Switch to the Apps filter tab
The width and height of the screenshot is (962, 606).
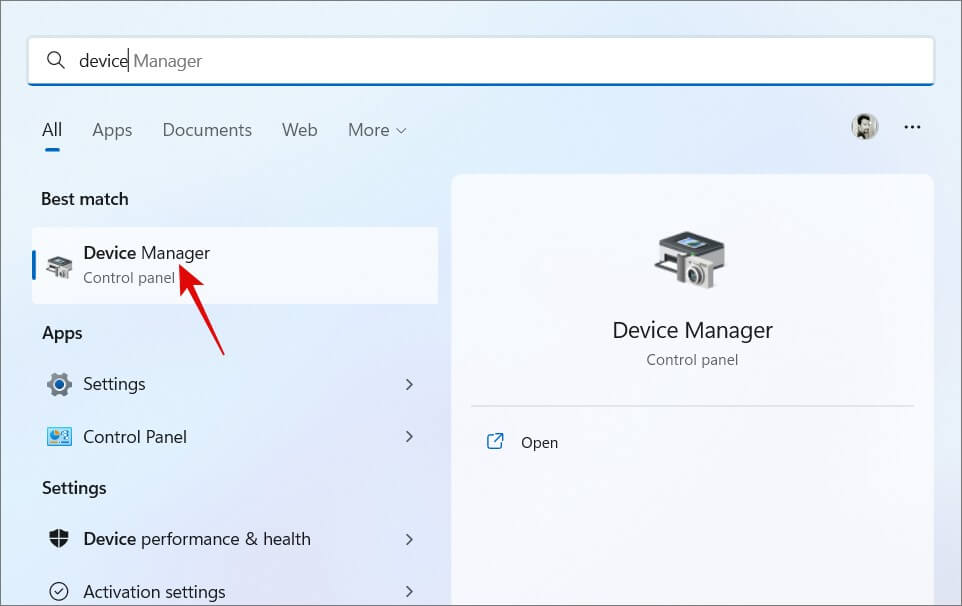(x=112, y=130)
